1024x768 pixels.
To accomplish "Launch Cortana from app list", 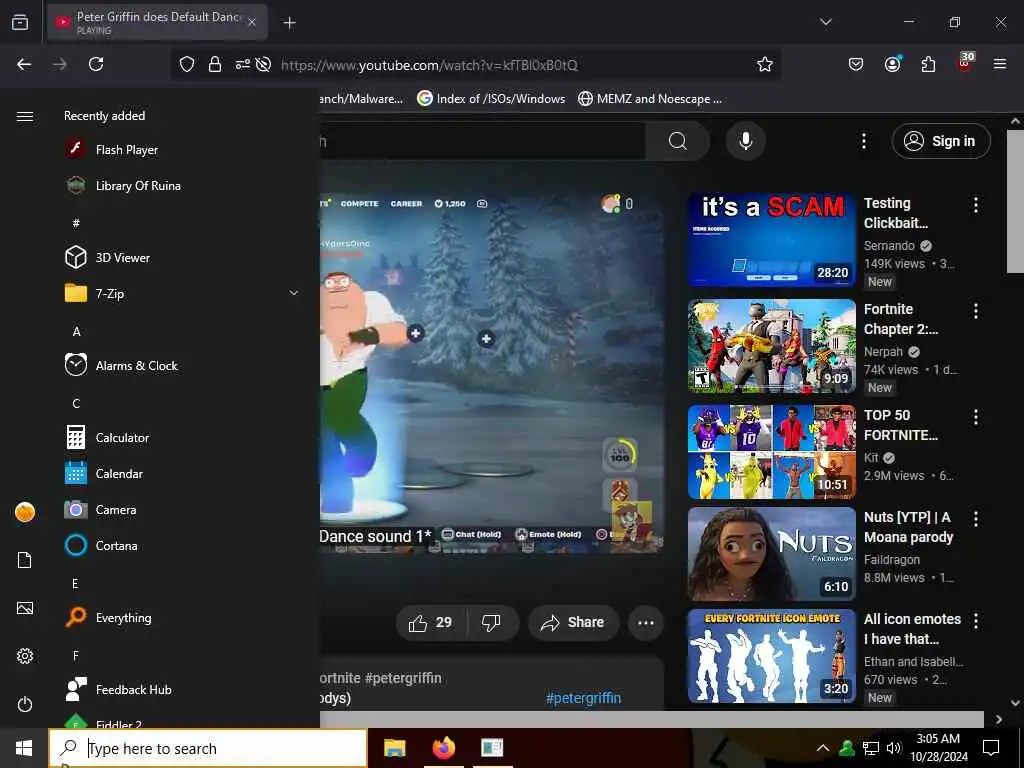I will tap(116, 545).
